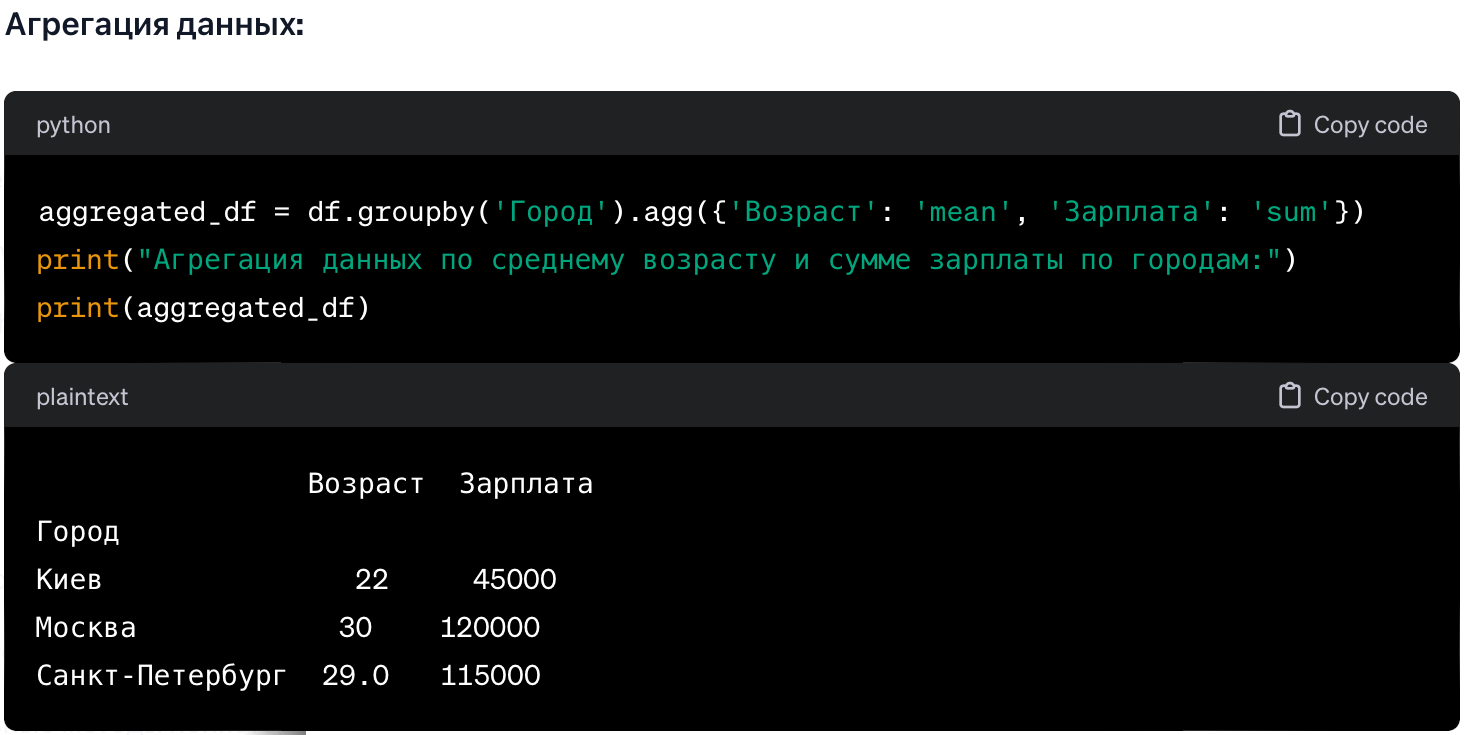Click the first print keyword in the code
Screen dimensions: 1473x735
pyautogui.click(x=78, y=260)
